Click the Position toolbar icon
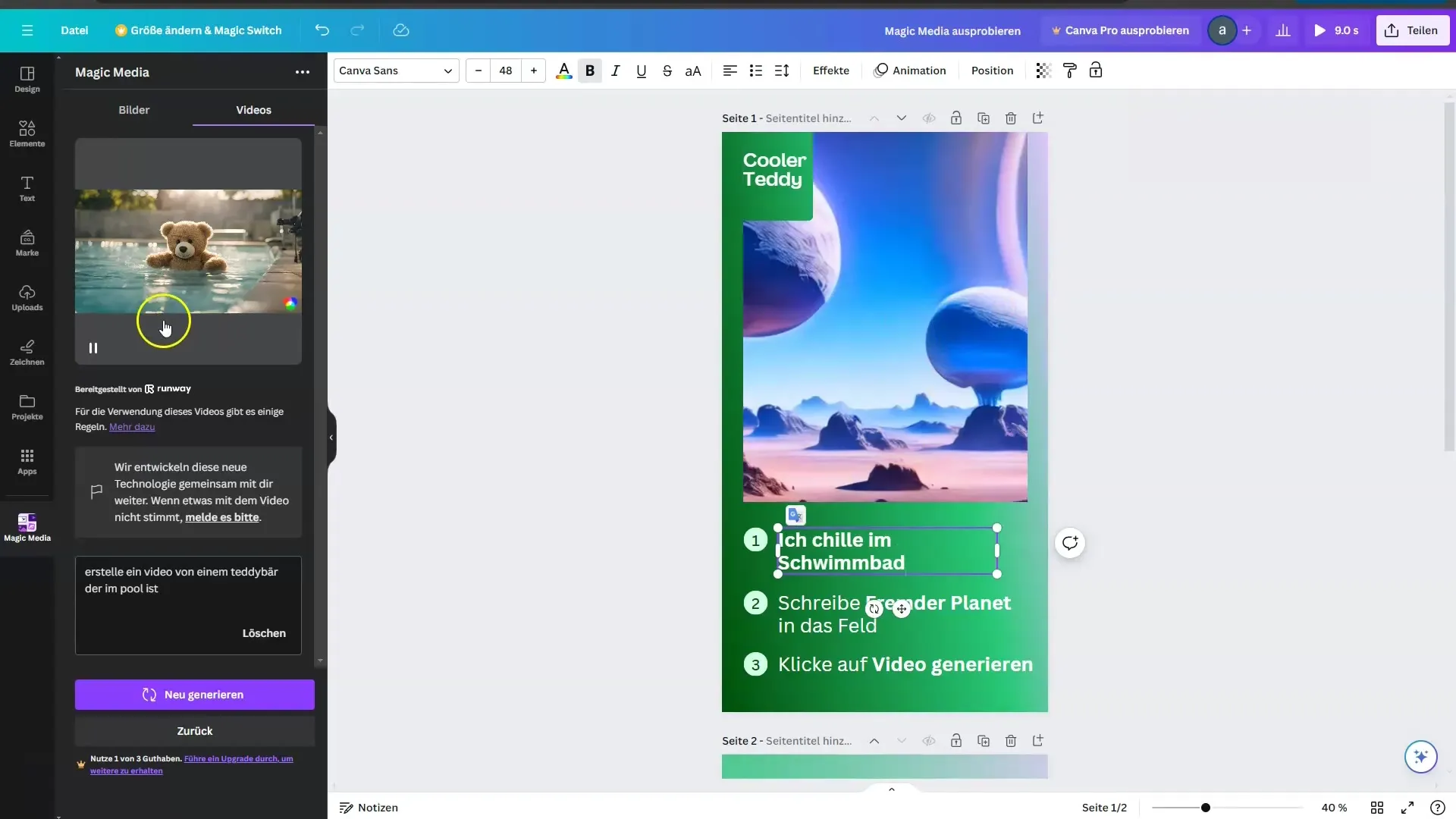This screenshot has width=1456, height=819. [x=992, y=70]
